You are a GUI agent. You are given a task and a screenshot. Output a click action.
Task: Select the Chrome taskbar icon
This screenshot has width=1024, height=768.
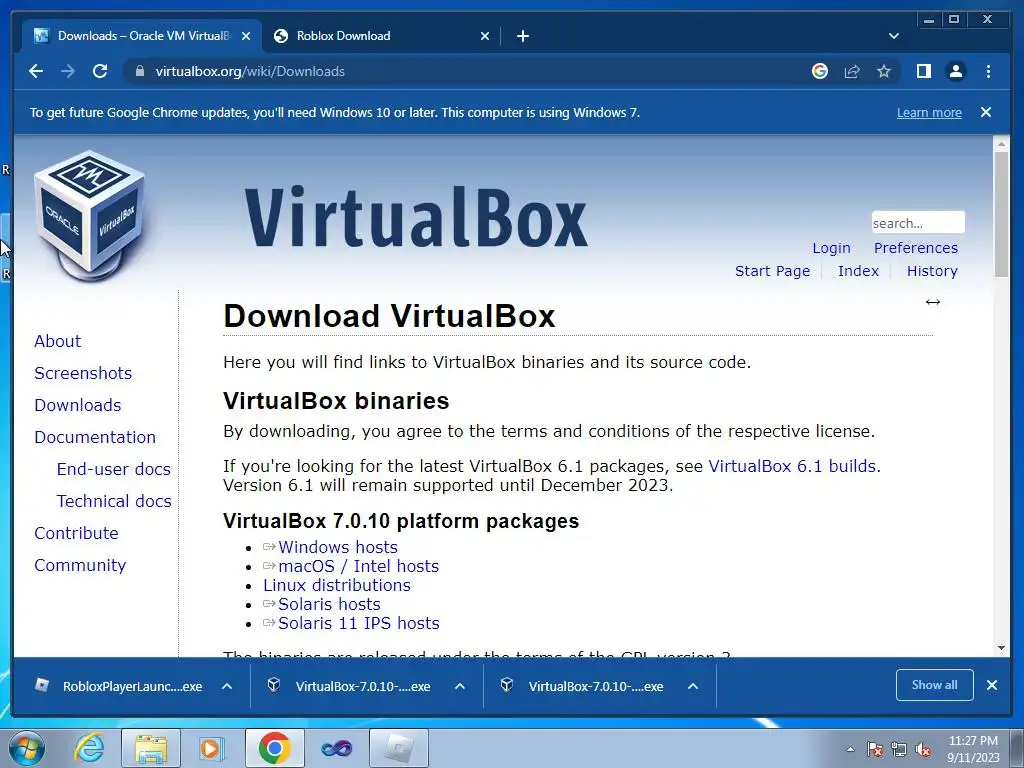click(x=274, y=748)
